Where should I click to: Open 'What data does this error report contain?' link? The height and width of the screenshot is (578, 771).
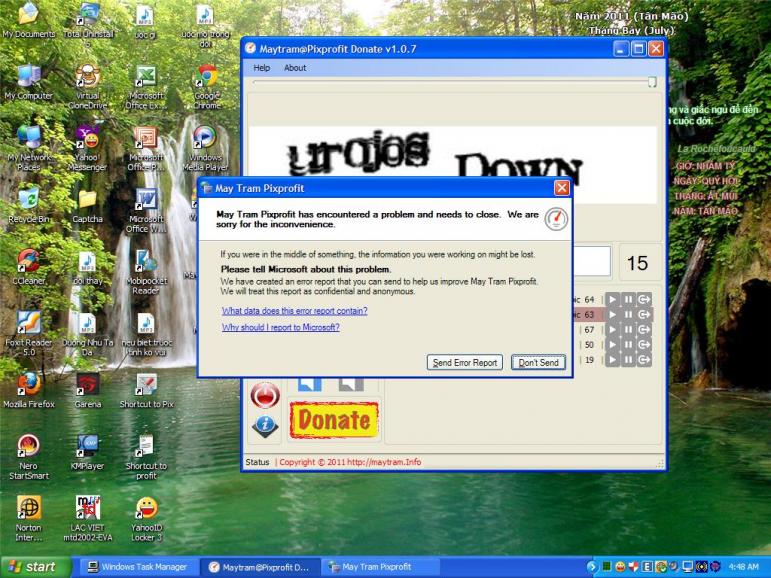pyautogui.click(x=295, y=311)
